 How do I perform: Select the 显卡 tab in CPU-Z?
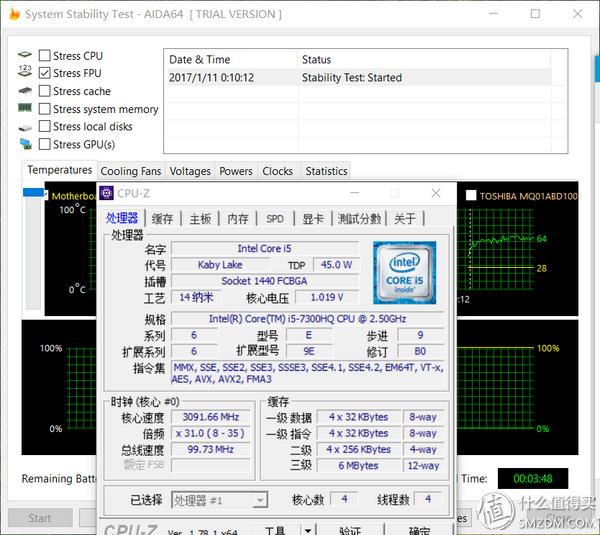coord(313,219)
